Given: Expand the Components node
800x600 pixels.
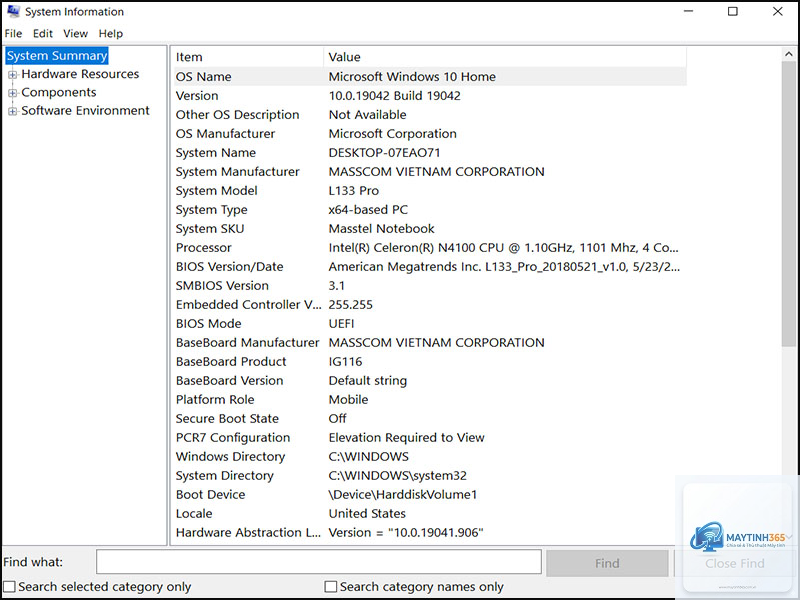Looking at the screenshot, I should [x=12, y=93].
